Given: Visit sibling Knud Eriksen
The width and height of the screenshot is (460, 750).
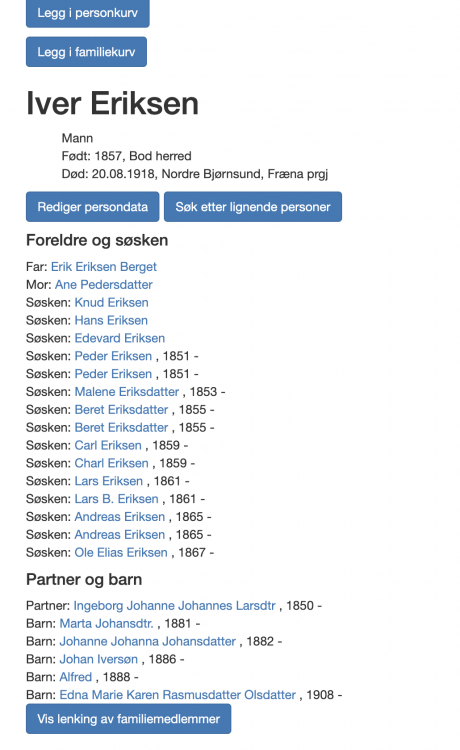Looking at the screenshot, I should click(111, 302).
